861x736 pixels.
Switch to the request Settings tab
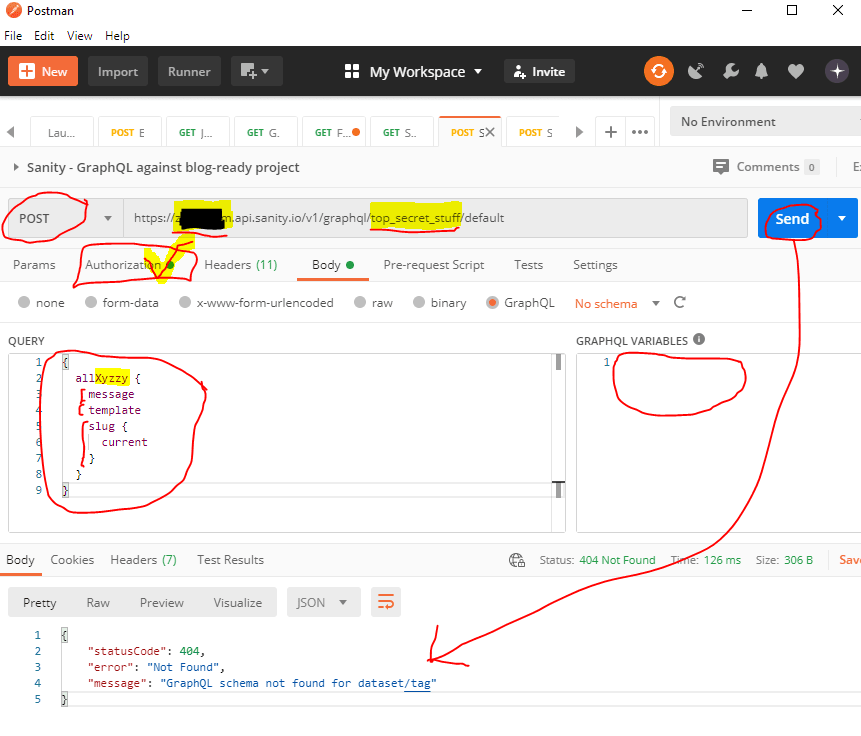(595, 265)
